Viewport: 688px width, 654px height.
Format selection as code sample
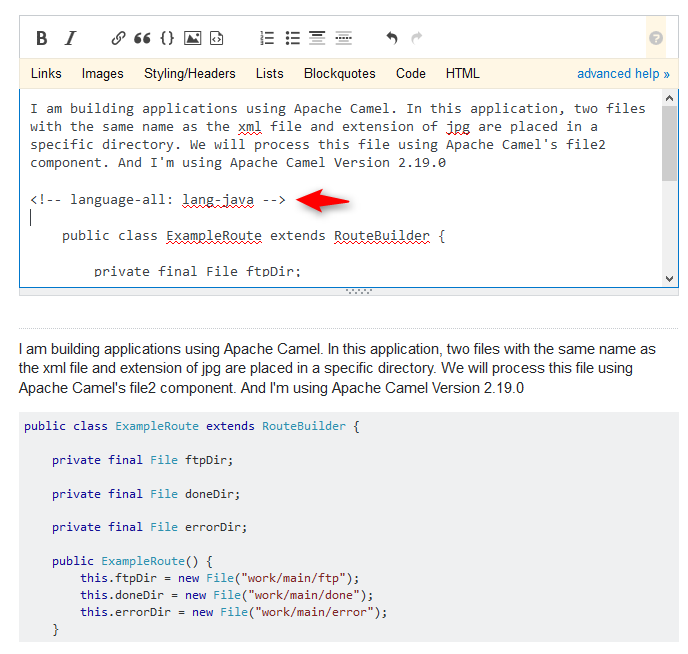point(167,38)
